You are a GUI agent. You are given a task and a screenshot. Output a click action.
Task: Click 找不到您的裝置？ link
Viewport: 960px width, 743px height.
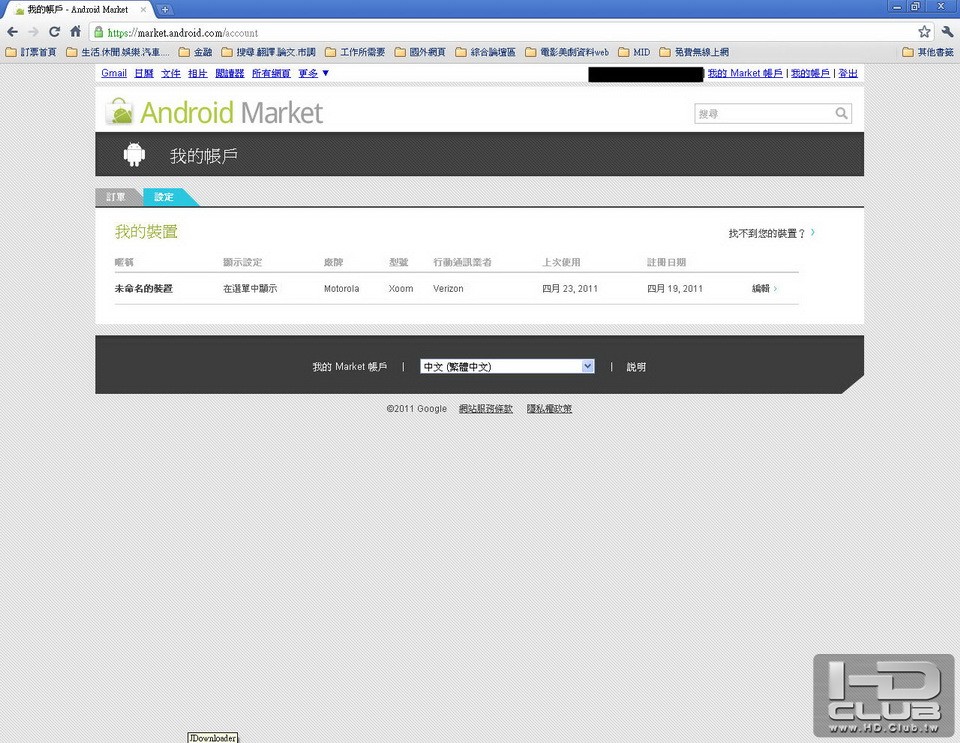pyautogui.click(x=771, y=233)
